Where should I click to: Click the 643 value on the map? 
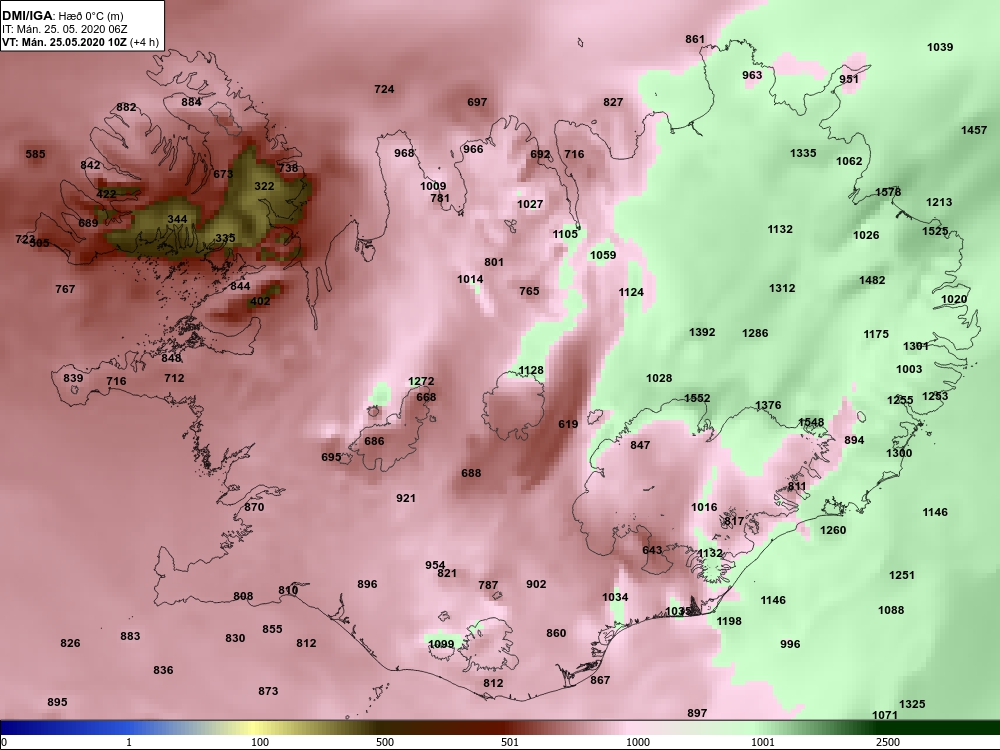[x=652, y=550]
